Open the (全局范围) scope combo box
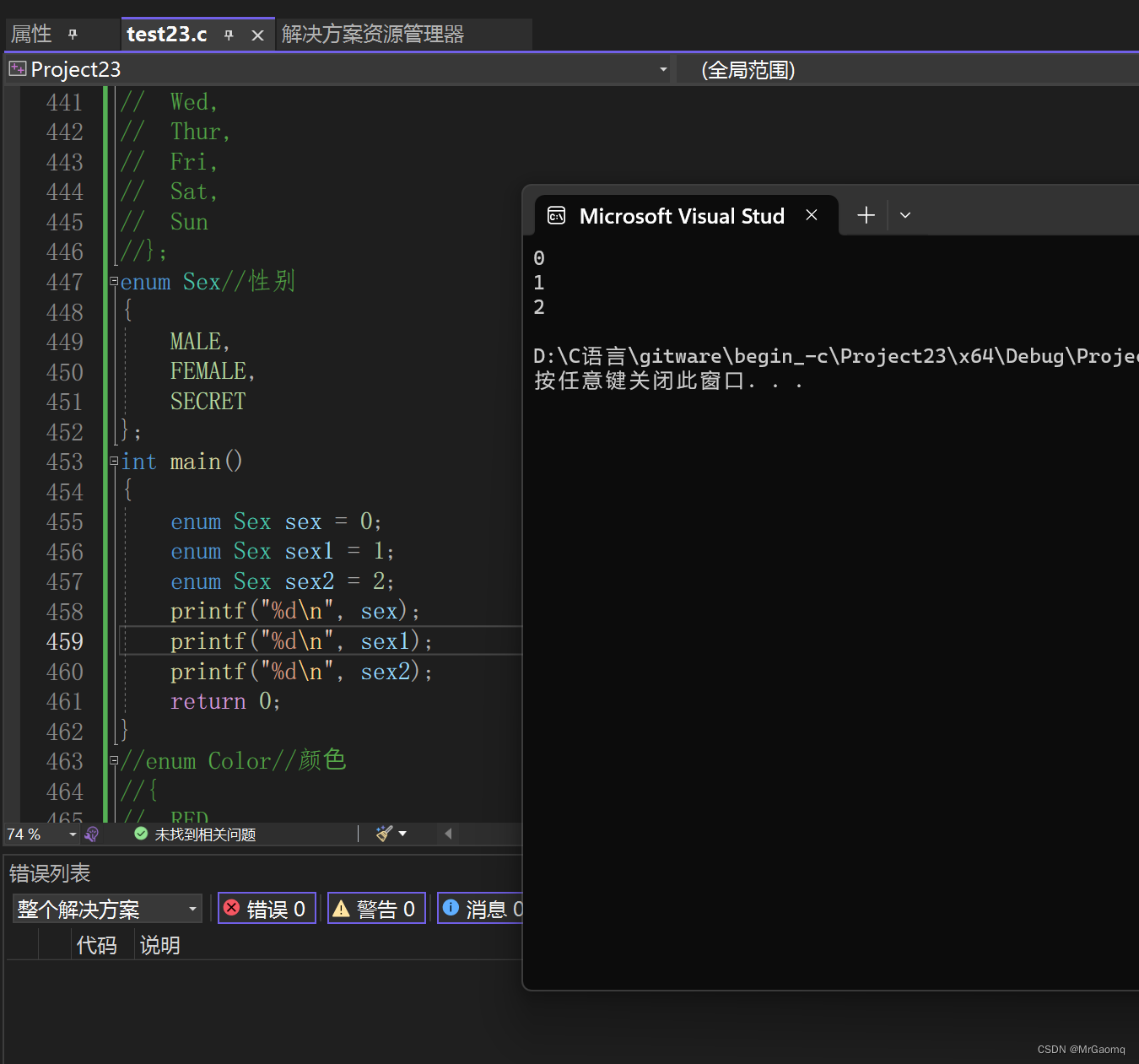Viewport: 1139px width, 1064px height. (908, 69)
